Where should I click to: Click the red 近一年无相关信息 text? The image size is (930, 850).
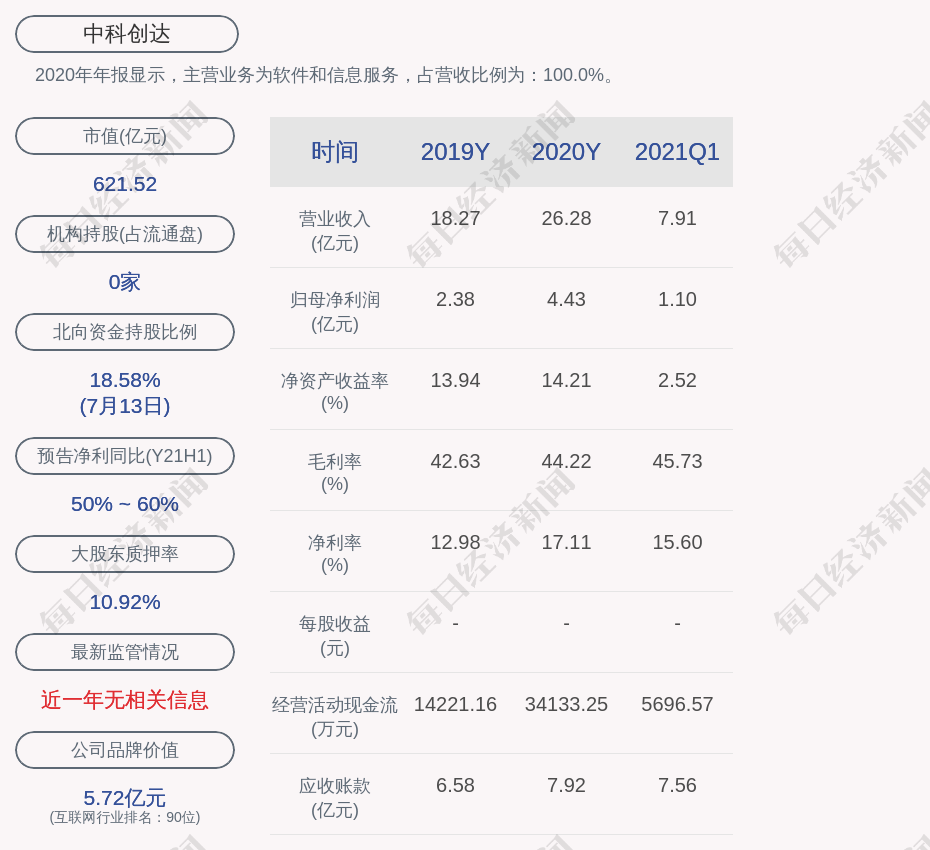[x=125, y=700]
